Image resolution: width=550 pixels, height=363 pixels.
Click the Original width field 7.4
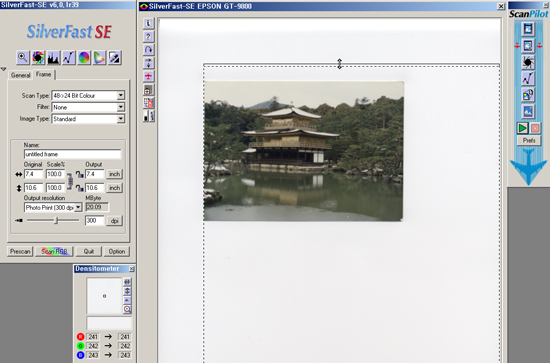pos(34,174)
